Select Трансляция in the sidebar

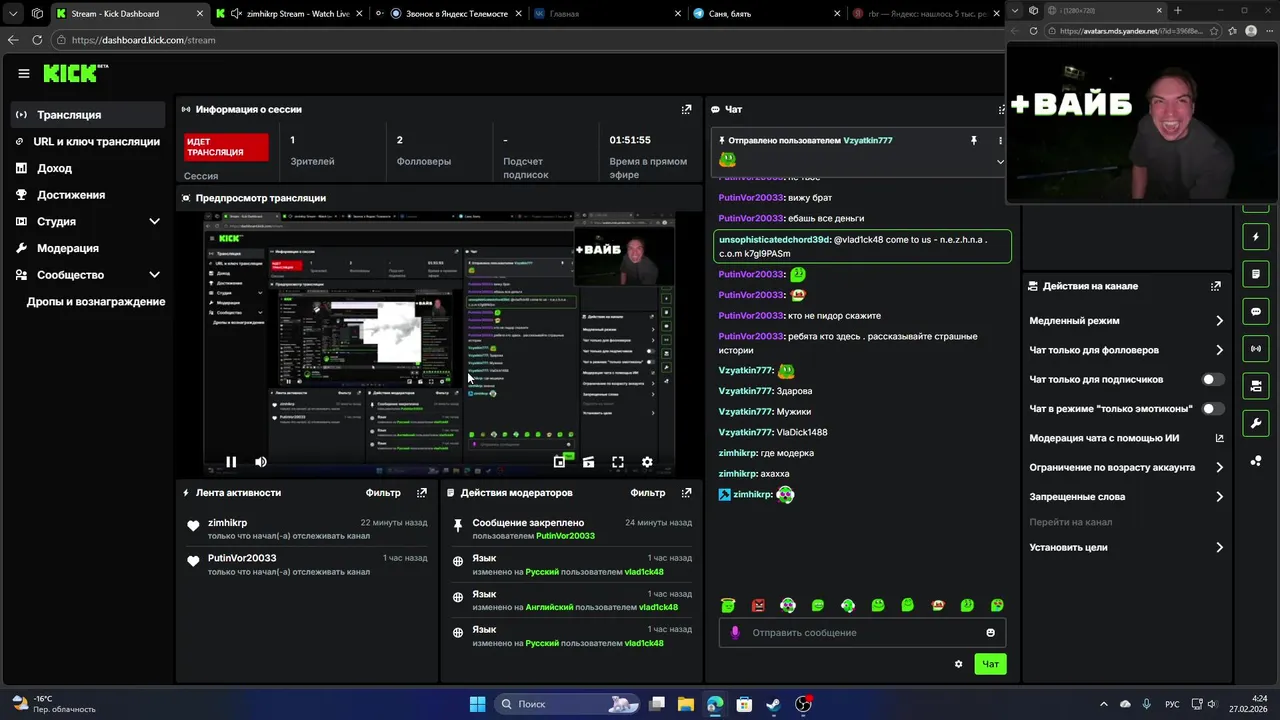pyautogui.click(x=90, y=115)
